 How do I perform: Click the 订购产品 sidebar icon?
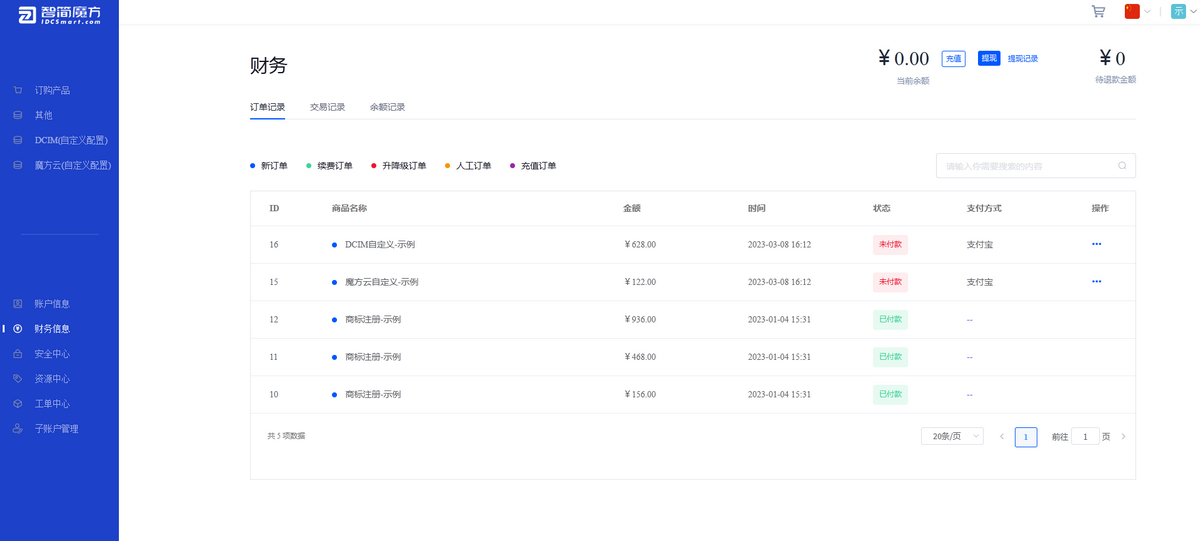pos(18,90)
